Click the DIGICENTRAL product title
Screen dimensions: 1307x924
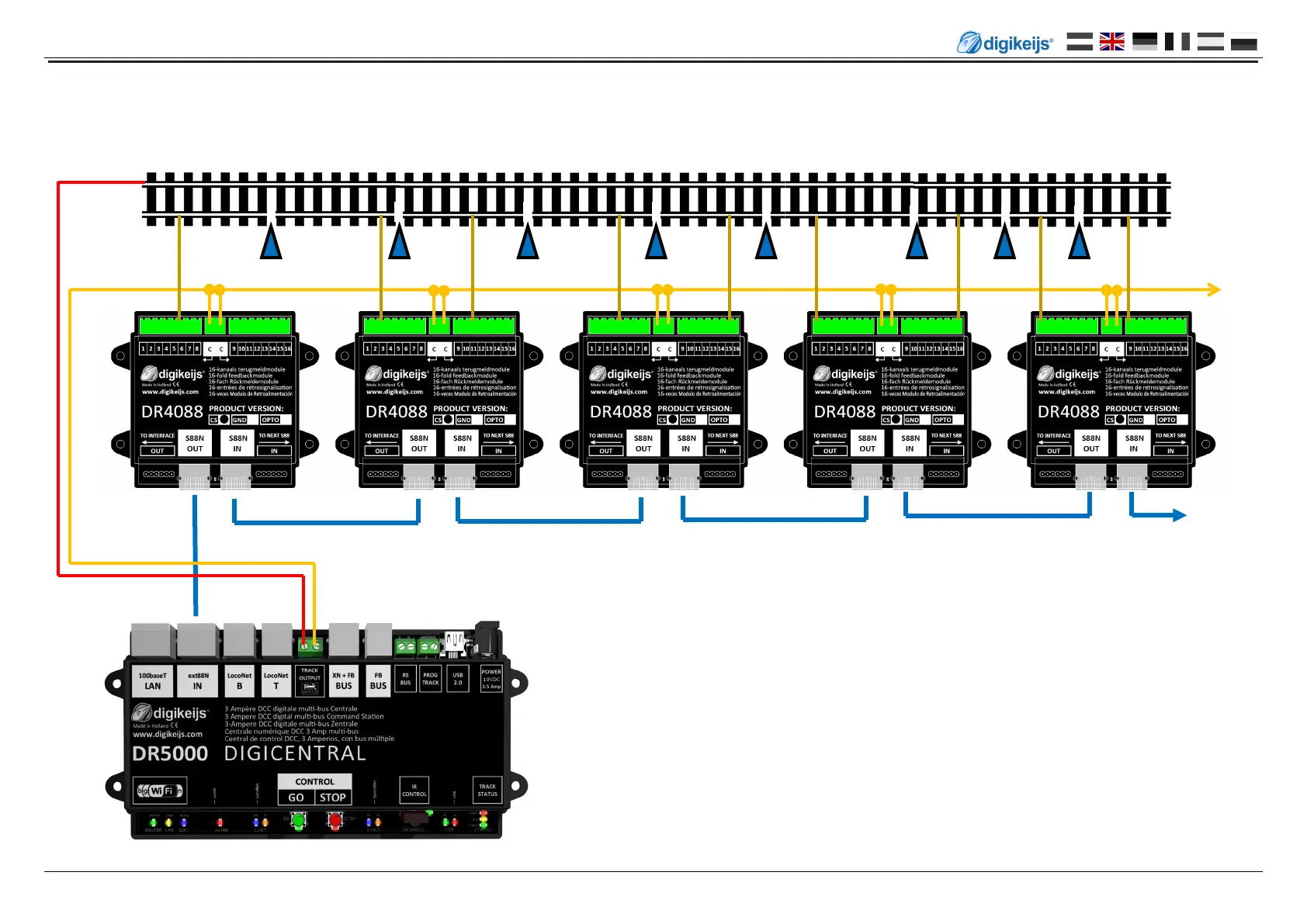coord(295,753)
